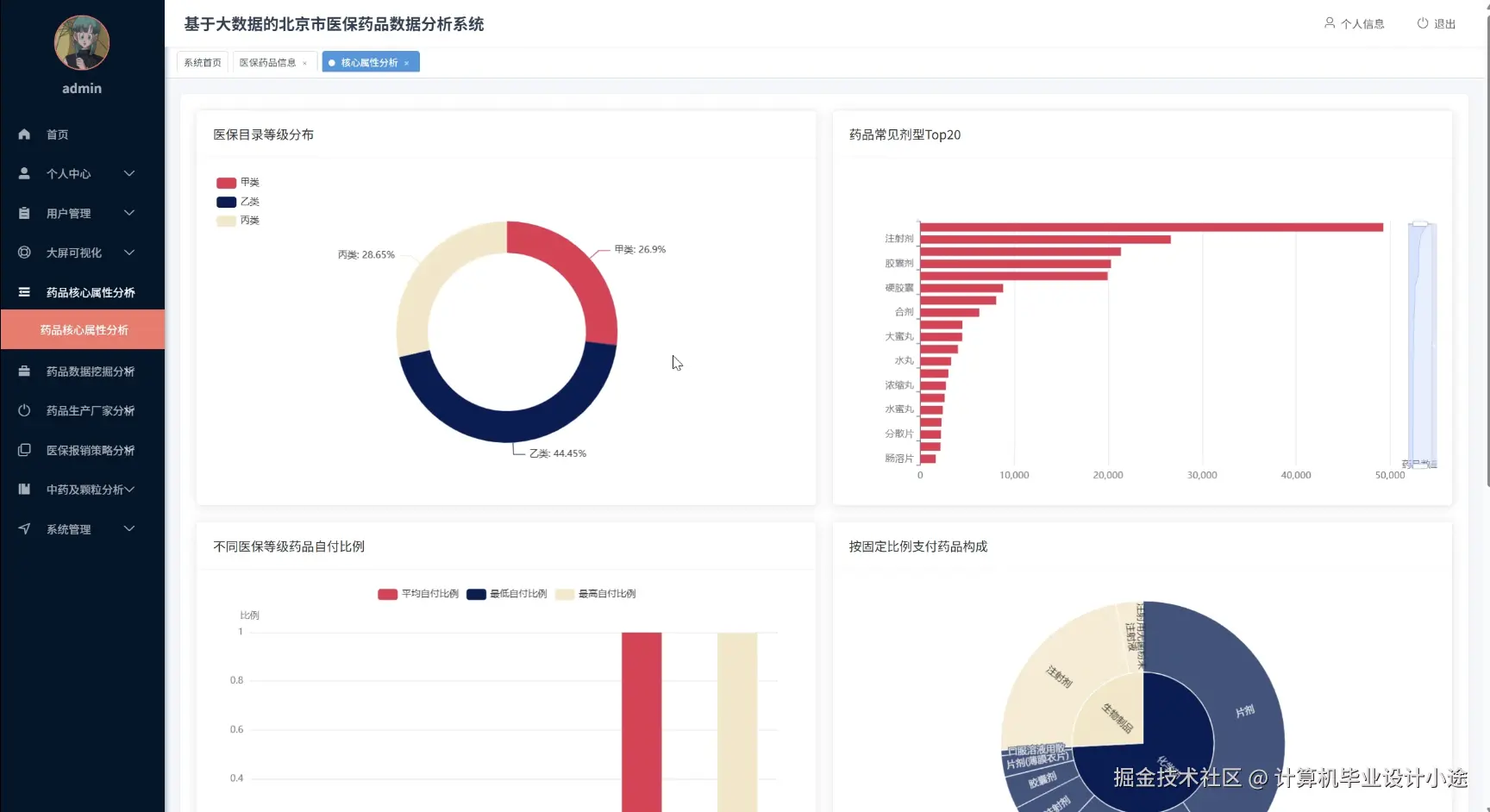
Task: Select the active 核心属性分析 tab
Action: point(369,62)
